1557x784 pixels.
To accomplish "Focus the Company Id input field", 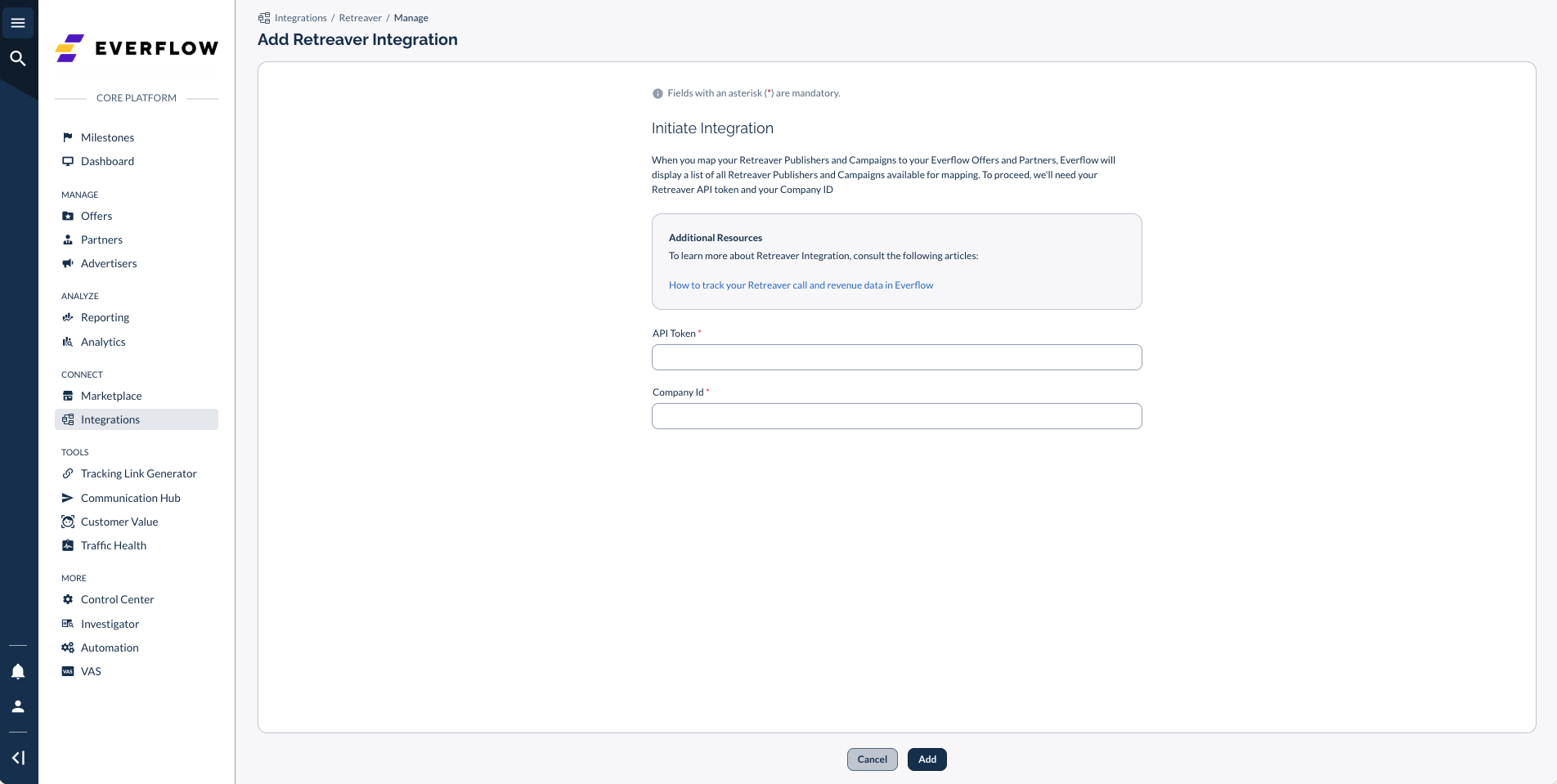I will pyautogui.click(x=897, y=416).
